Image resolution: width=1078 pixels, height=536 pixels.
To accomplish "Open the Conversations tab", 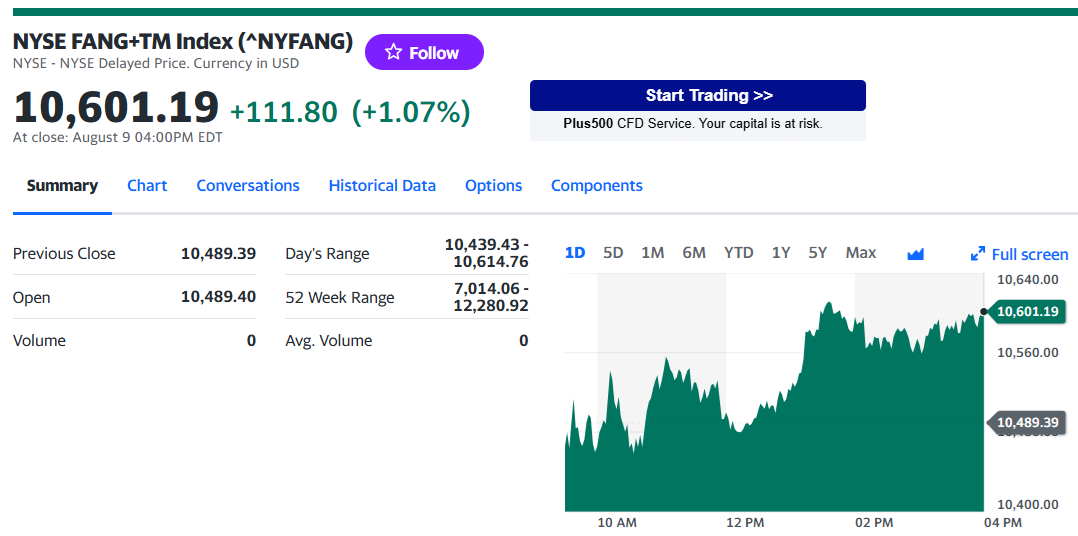I will [x=248, y=186].
